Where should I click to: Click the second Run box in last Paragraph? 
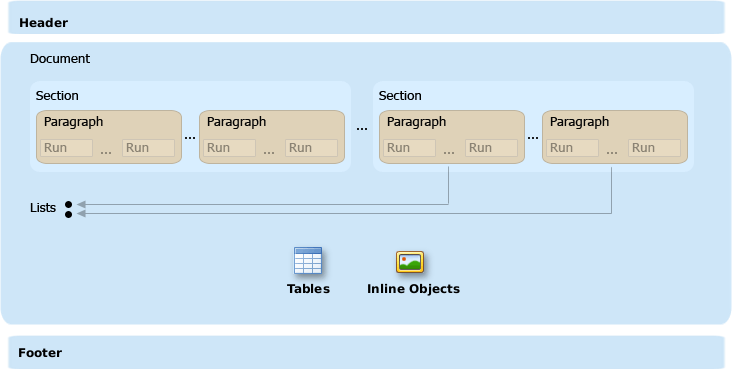coord(654,148)
